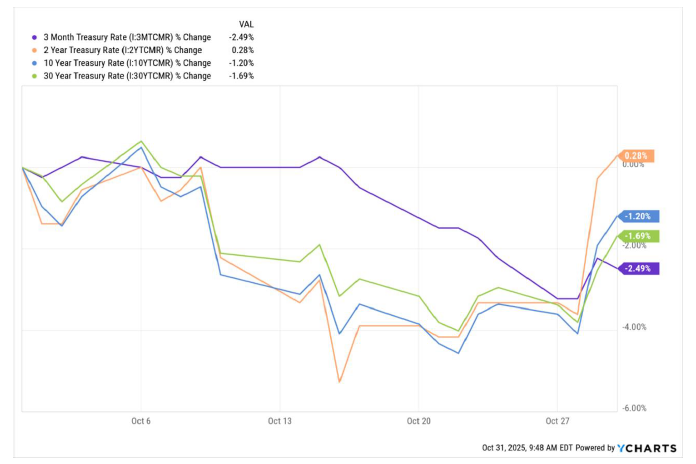Click the purple 3 Month Treasury legend dot

tap(35, 37)
